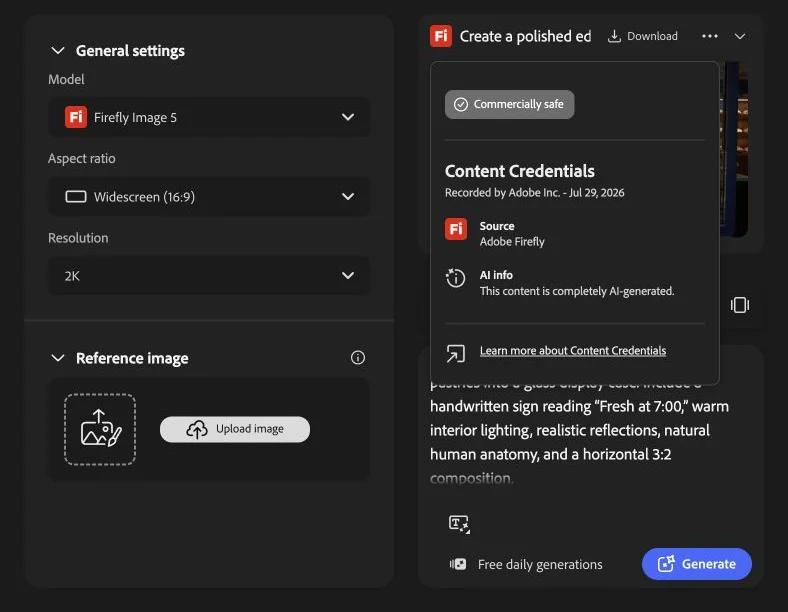Open the three-dots more options menu
Image resolution: width=788 pixels, height=612 pixels.
(x=710, y=36)
